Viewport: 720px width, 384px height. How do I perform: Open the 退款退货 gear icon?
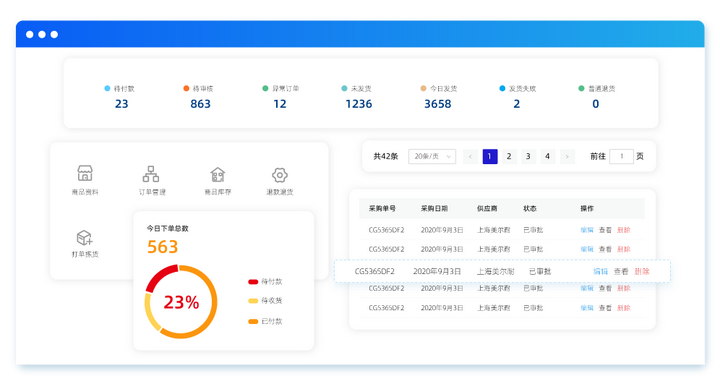click(280, 175)
